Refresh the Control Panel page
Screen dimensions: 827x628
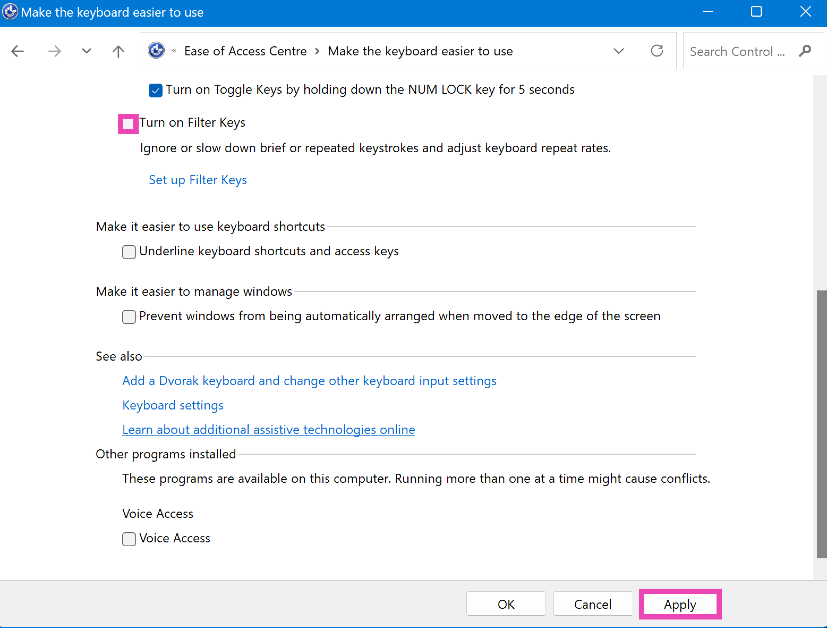pyautogui.click(x=657, y=51)
